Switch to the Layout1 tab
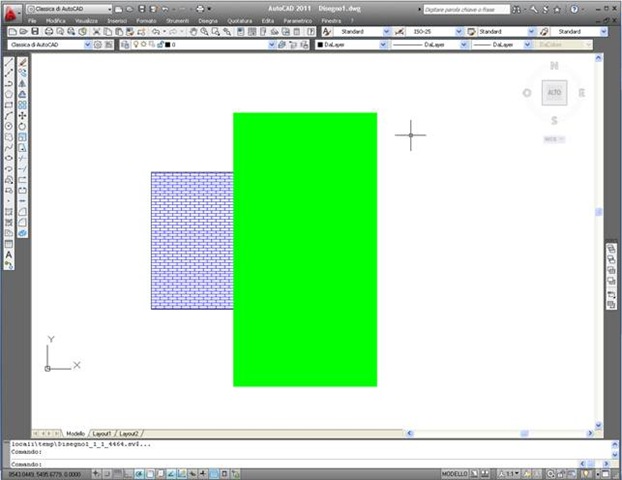The height and width of the screenshot is (480, 622). 102,434
